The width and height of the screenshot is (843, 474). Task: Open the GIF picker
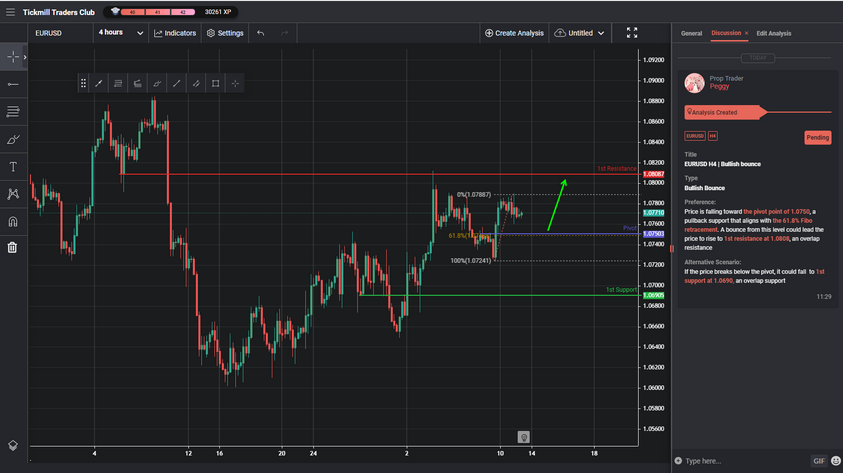pyautogui.click(x=819, y=461)
